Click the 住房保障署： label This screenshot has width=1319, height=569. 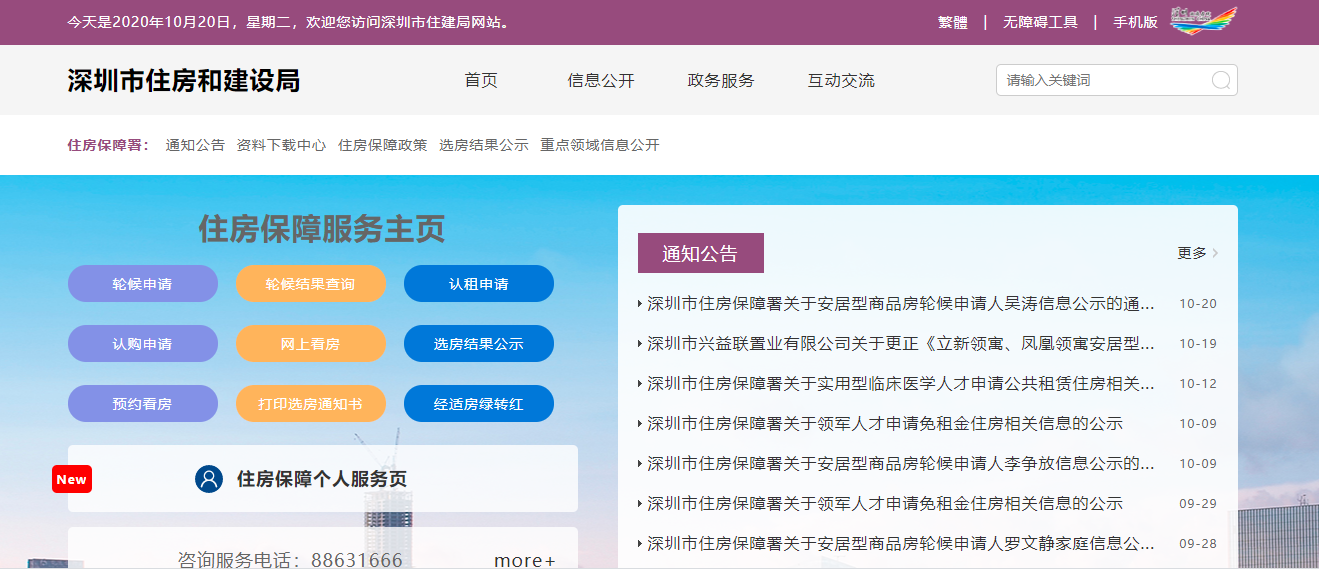click(x=108, y=145)
